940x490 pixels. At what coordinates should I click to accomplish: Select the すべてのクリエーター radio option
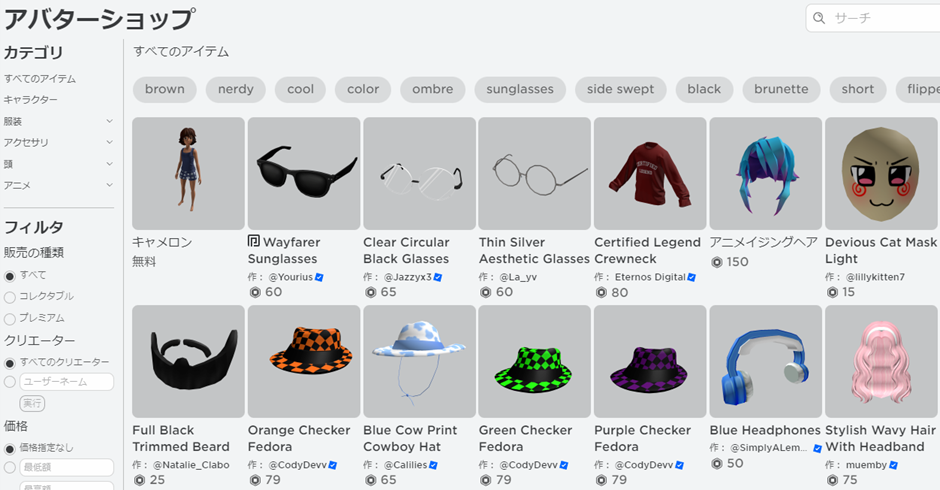(x=10, y=363)
